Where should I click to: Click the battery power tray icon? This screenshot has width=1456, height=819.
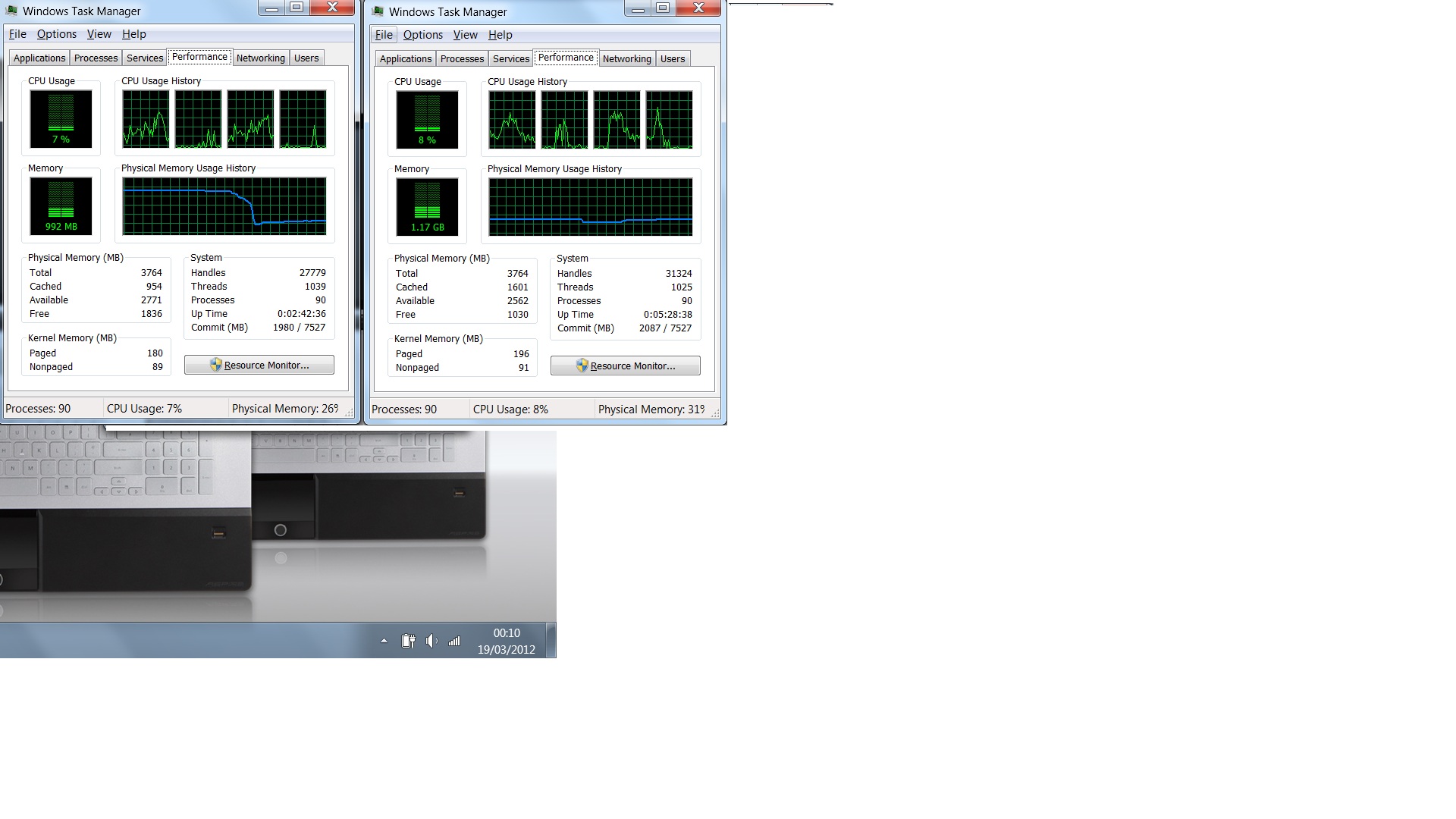point(408,641)
